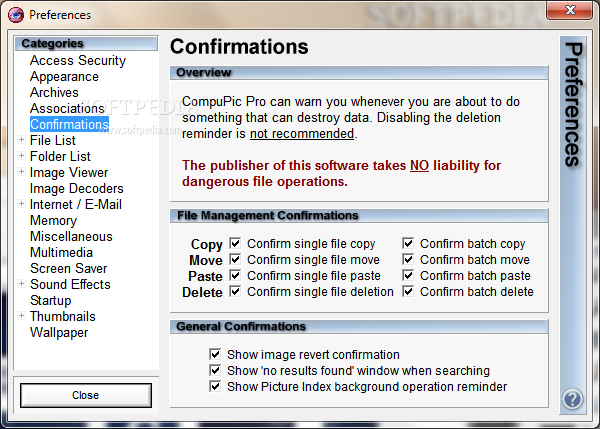Viewport: 600px width, 429px height.
Task: Select the Multimedia category
Action: pos(61,253)
